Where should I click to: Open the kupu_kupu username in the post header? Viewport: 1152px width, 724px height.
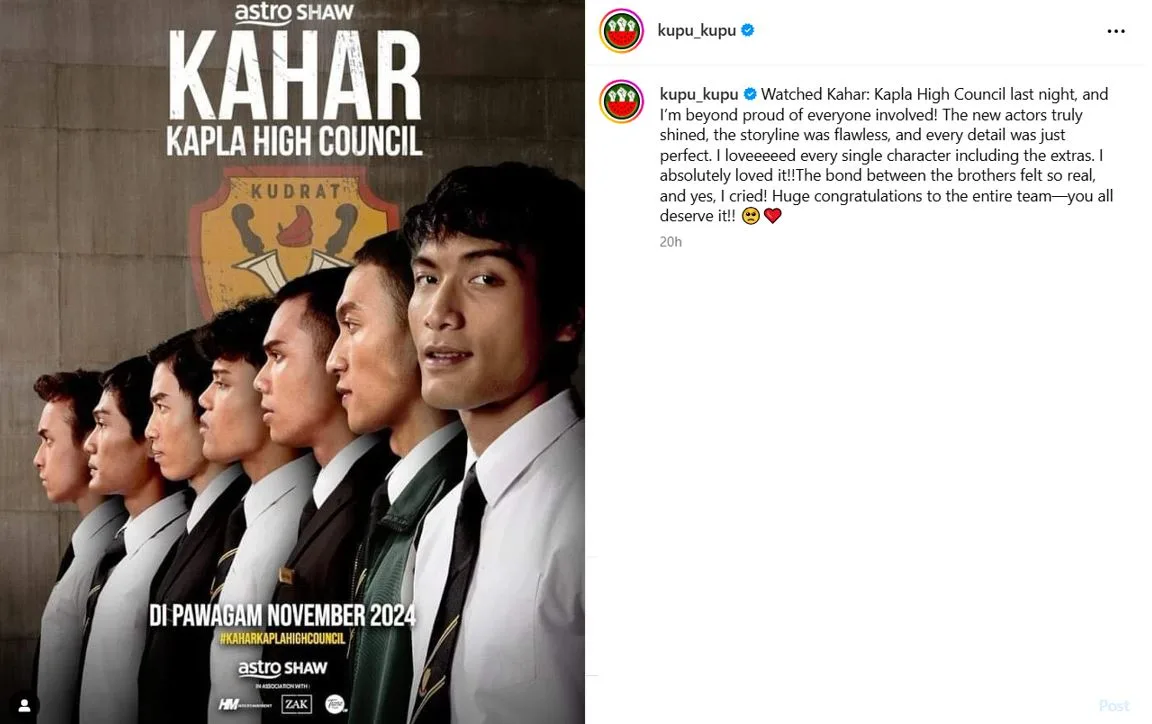[x=696, y=30]
